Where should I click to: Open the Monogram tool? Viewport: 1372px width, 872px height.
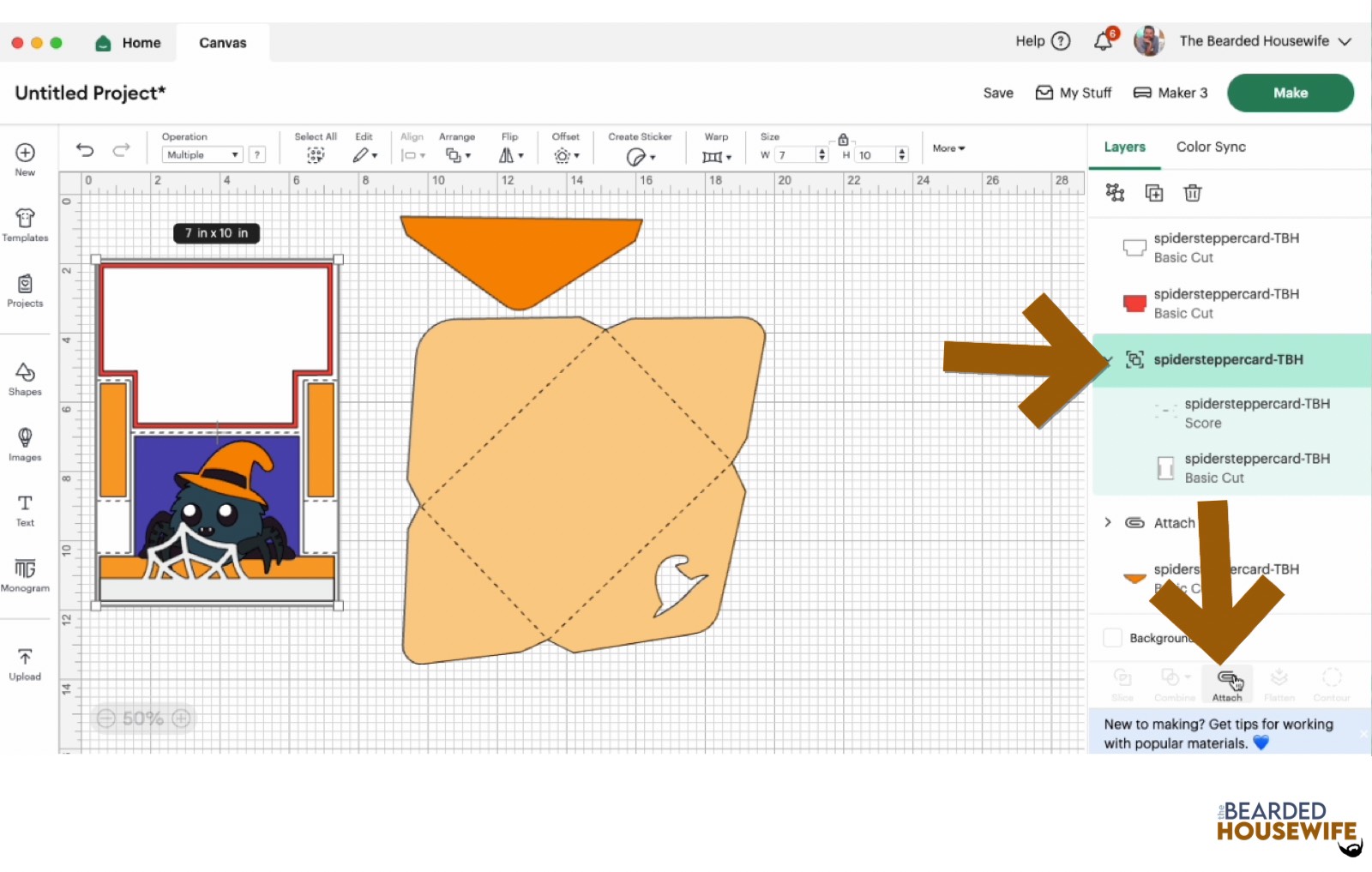[25, 574]
